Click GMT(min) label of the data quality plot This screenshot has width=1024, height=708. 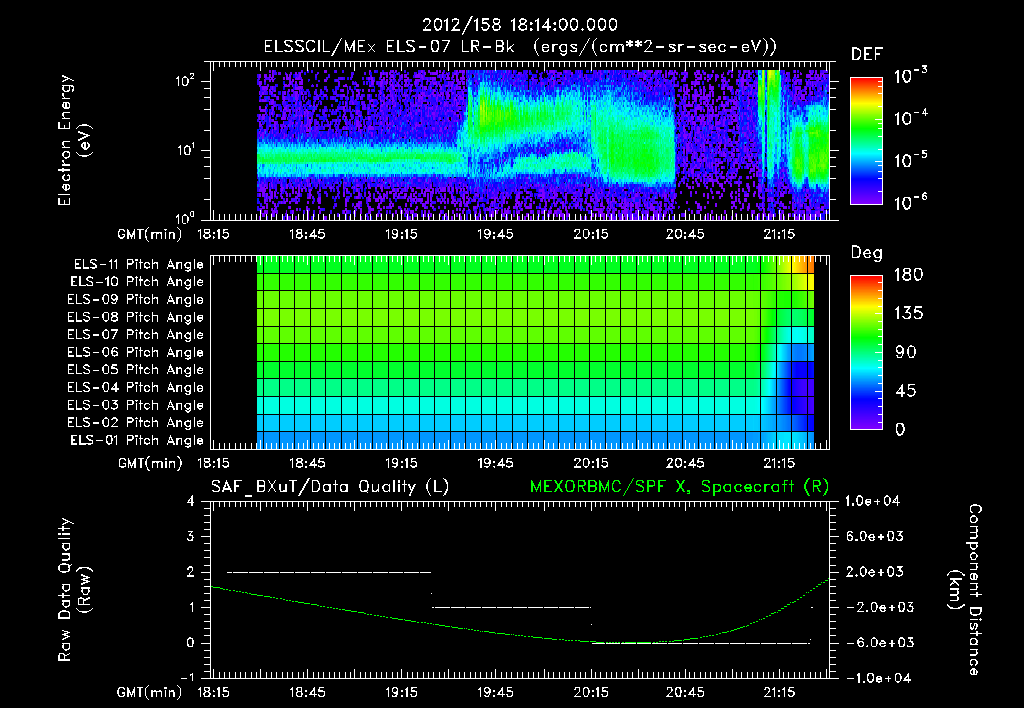coord(150,692)
